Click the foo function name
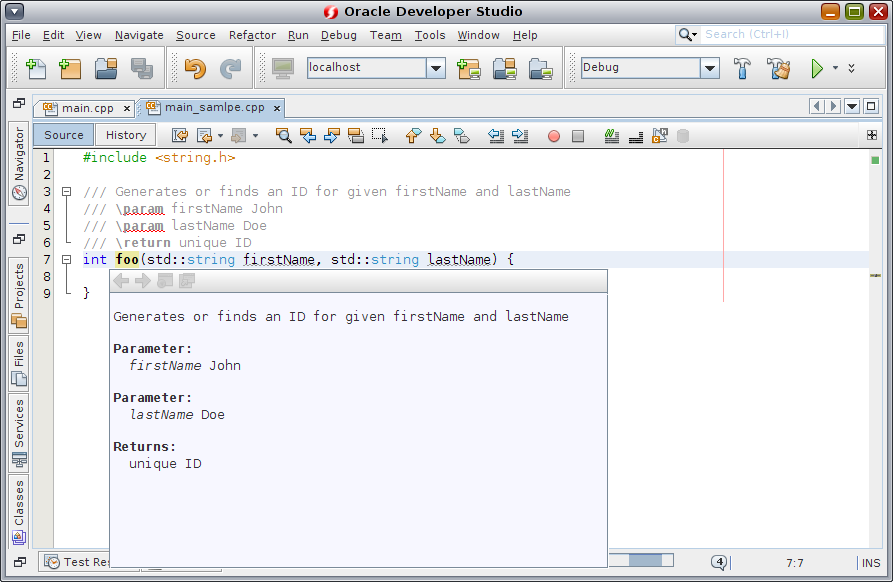 point(127,260)
